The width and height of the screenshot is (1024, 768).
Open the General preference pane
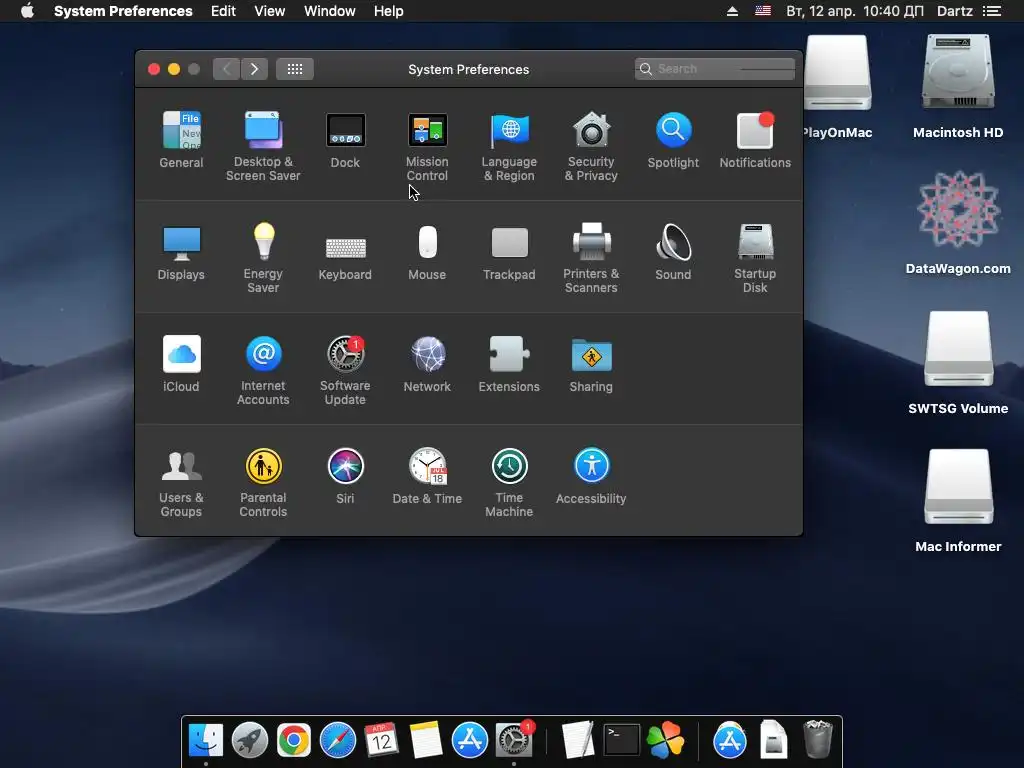point(181,140)
